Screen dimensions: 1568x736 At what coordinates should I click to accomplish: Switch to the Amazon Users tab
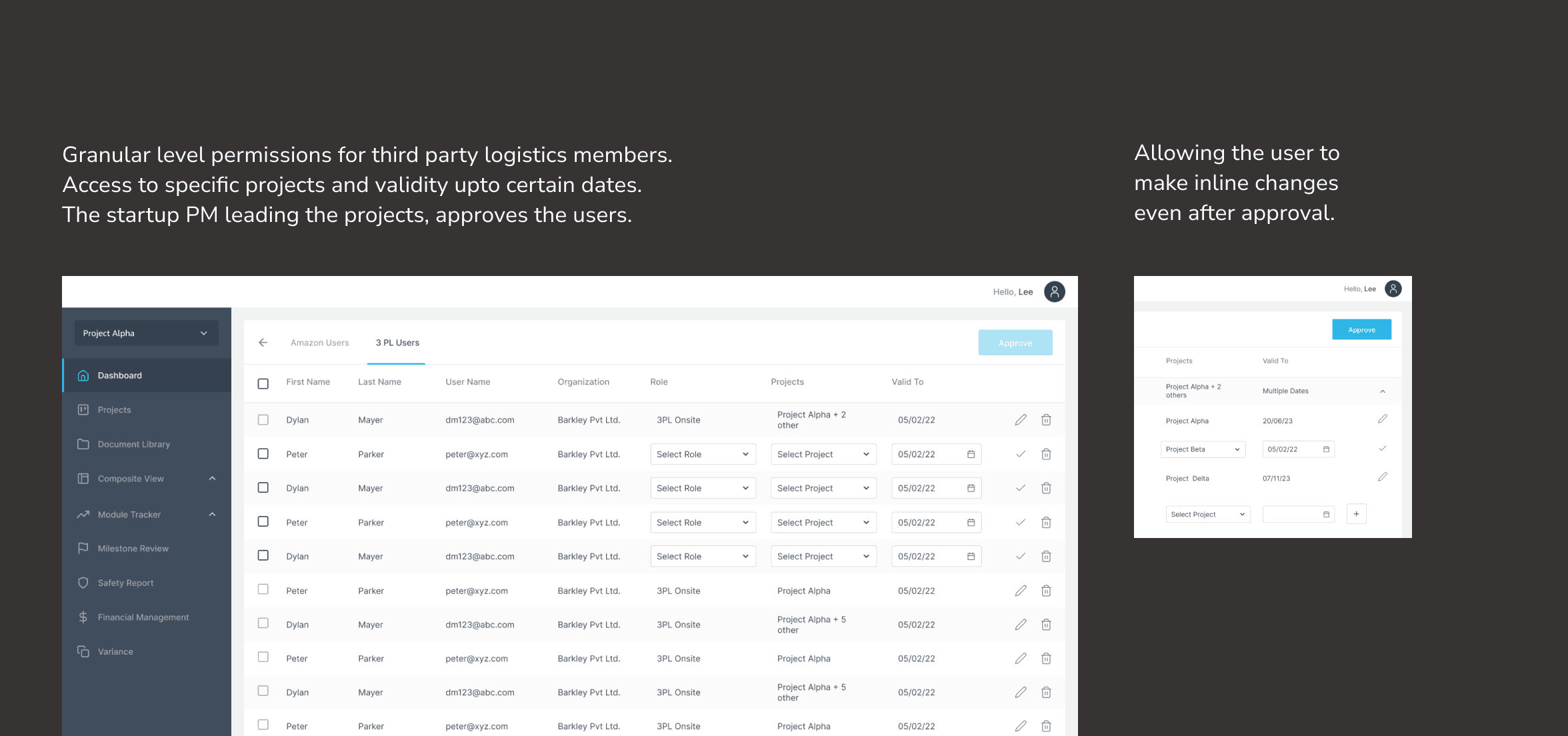coord(319,342)
